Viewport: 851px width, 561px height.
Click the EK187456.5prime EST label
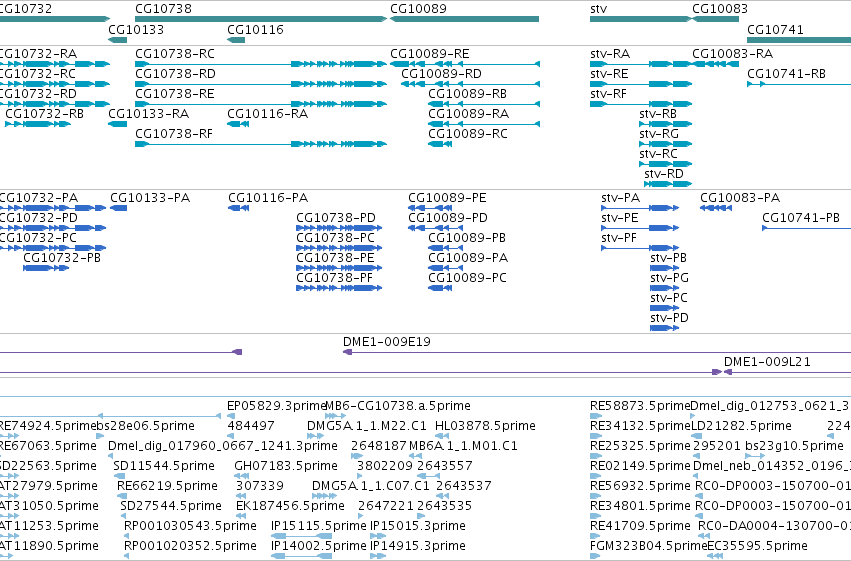click(x=290, y=507)
